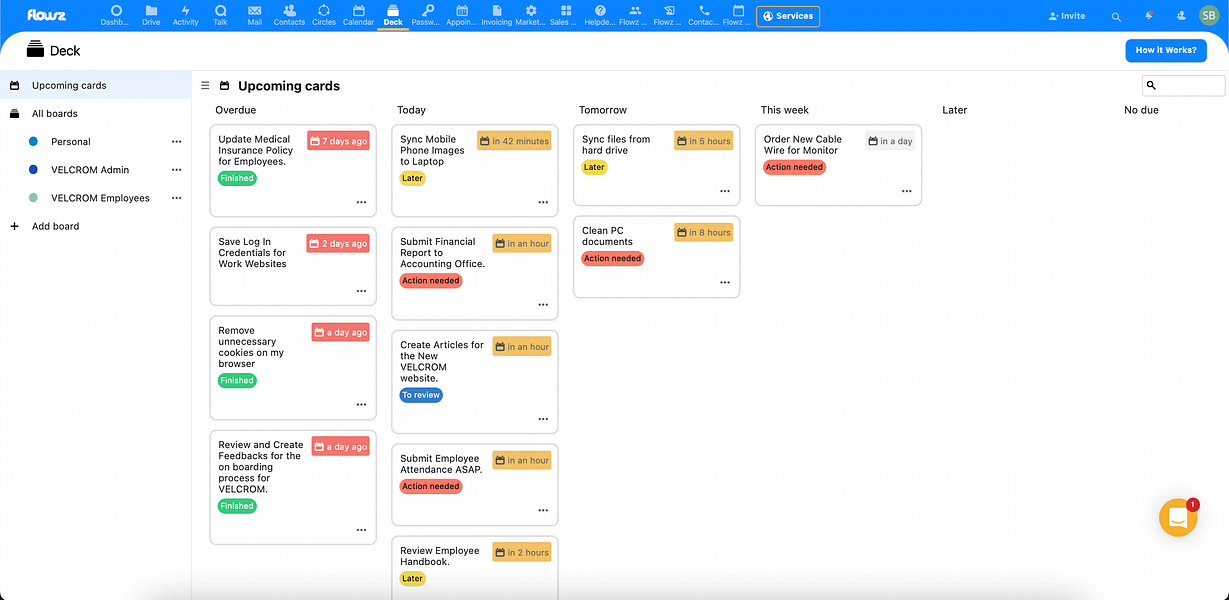Click the Add board link
1229x600 pixels.
click(x=55, y=226)
